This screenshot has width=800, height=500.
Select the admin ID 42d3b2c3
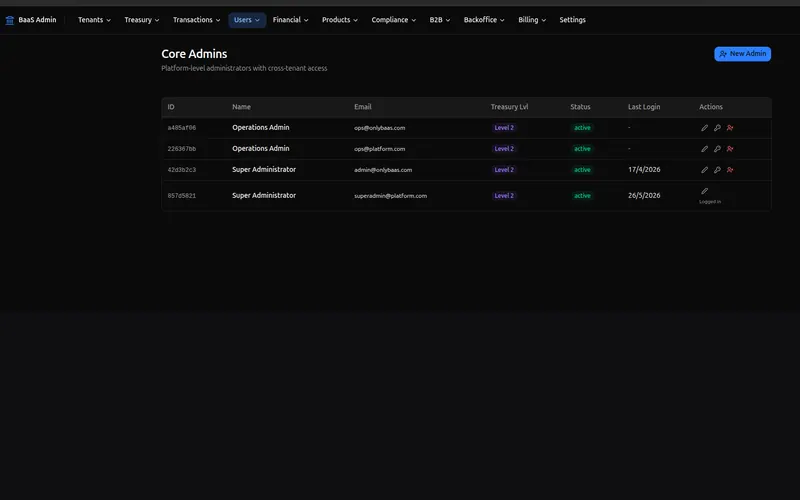pos(182,170)
